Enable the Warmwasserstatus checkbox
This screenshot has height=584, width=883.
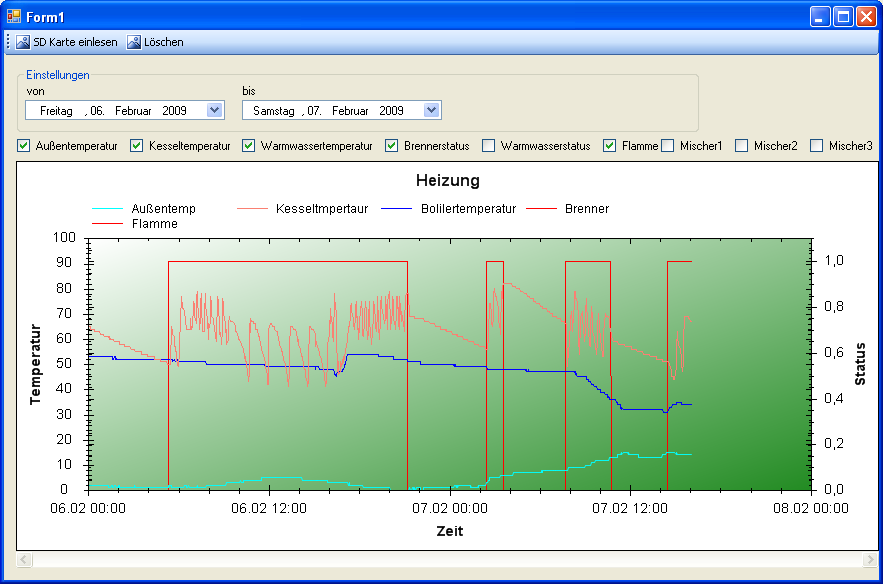click(x=488, y=146)
